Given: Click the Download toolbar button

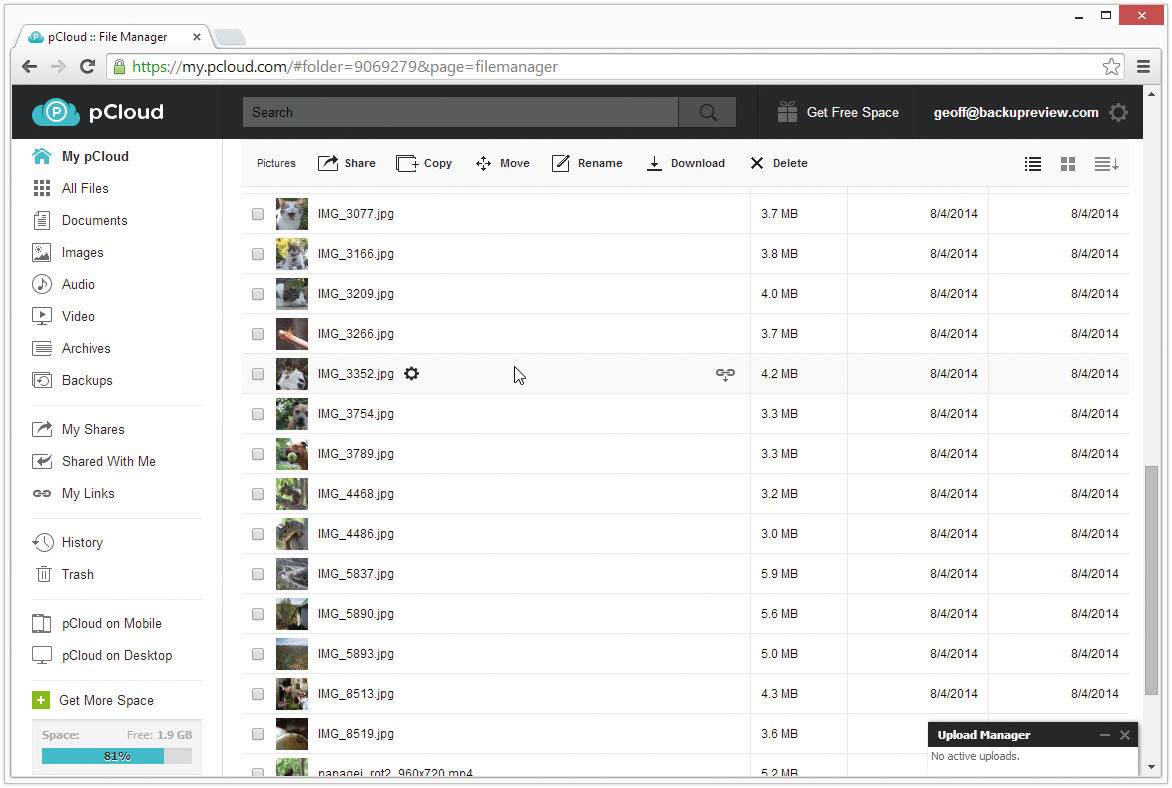Looking at the screenshot, I should 685,163.
